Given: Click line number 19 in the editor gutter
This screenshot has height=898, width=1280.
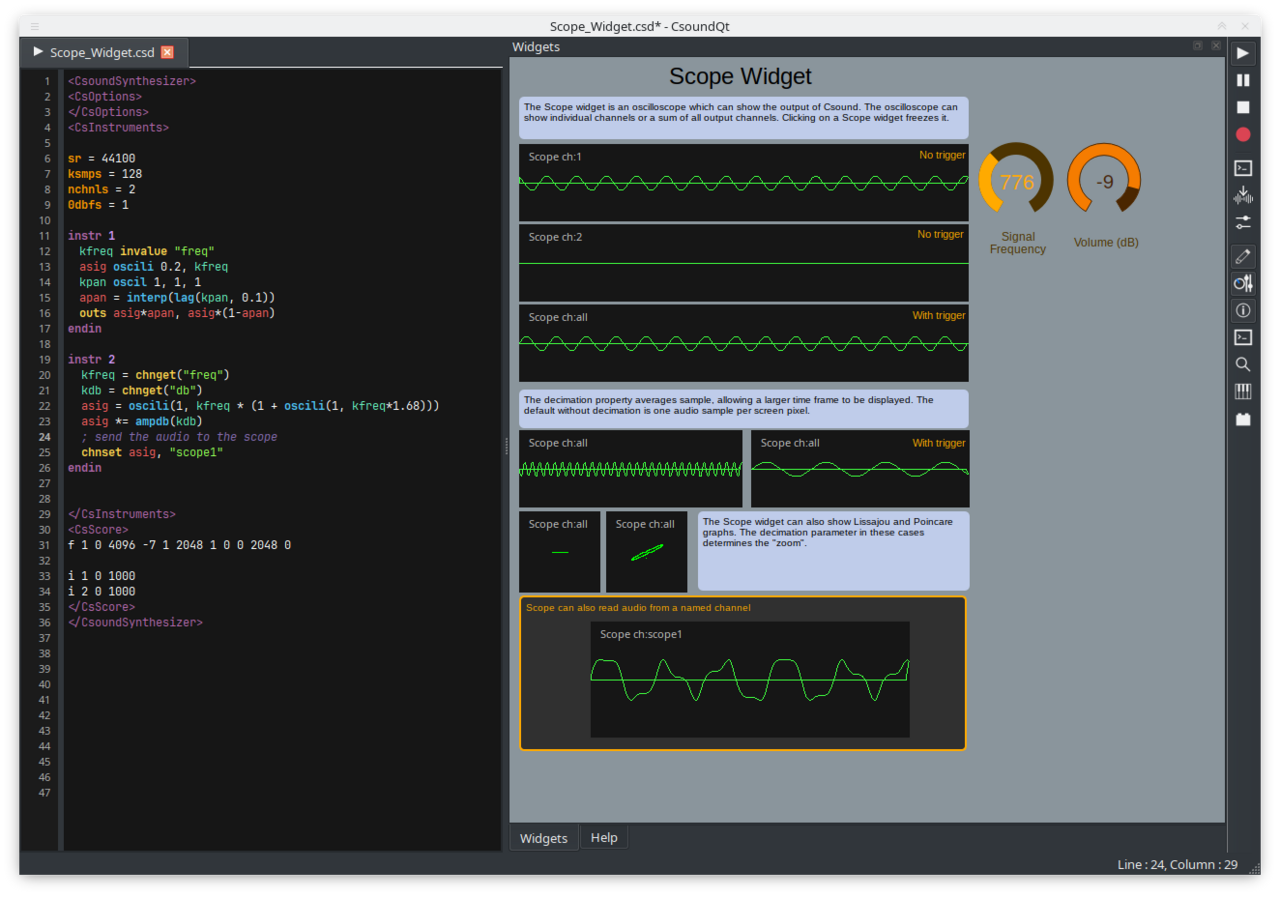Looking at the screenshot, I should click(x=46, y=359).
